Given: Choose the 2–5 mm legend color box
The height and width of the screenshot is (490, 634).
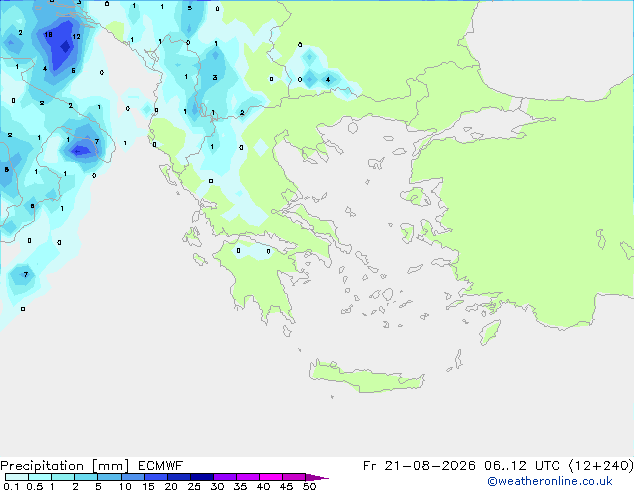Looking at the screenshot, I should tap(86, 477).
